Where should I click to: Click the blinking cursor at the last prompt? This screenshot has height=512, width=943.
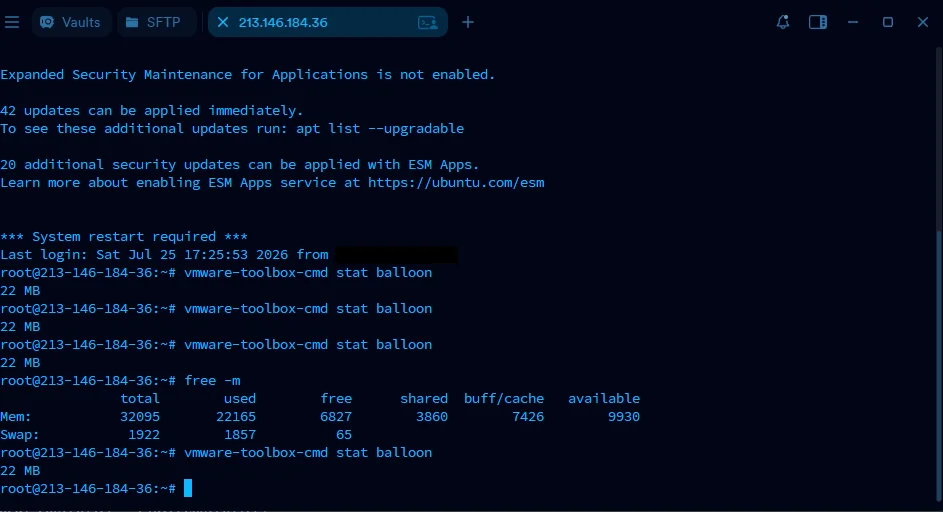point(188,488)
